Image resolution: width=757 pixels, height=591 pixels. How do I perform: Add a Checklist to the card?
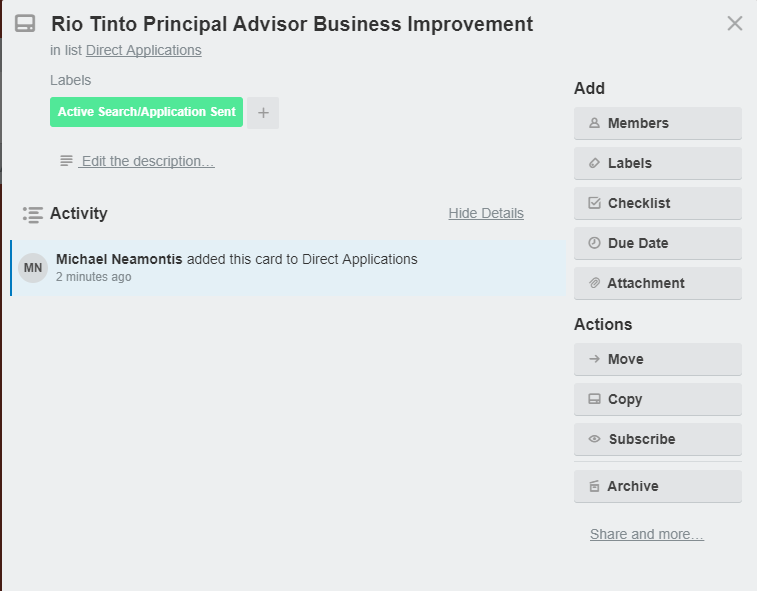pyautogui.click(x=658, y=204)
